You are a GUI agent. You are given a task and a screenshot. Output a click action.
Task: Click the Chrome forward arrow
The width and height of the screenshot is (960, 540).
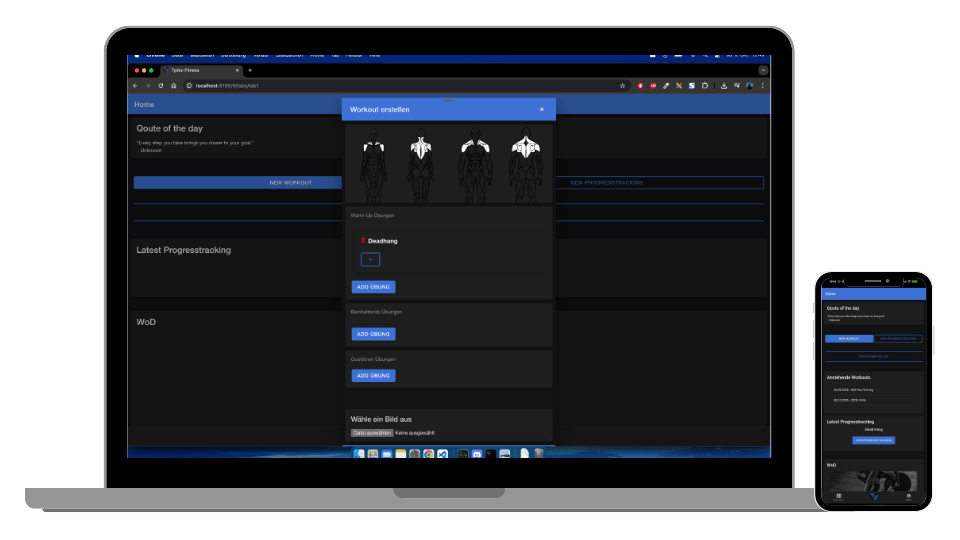(148, 86)
